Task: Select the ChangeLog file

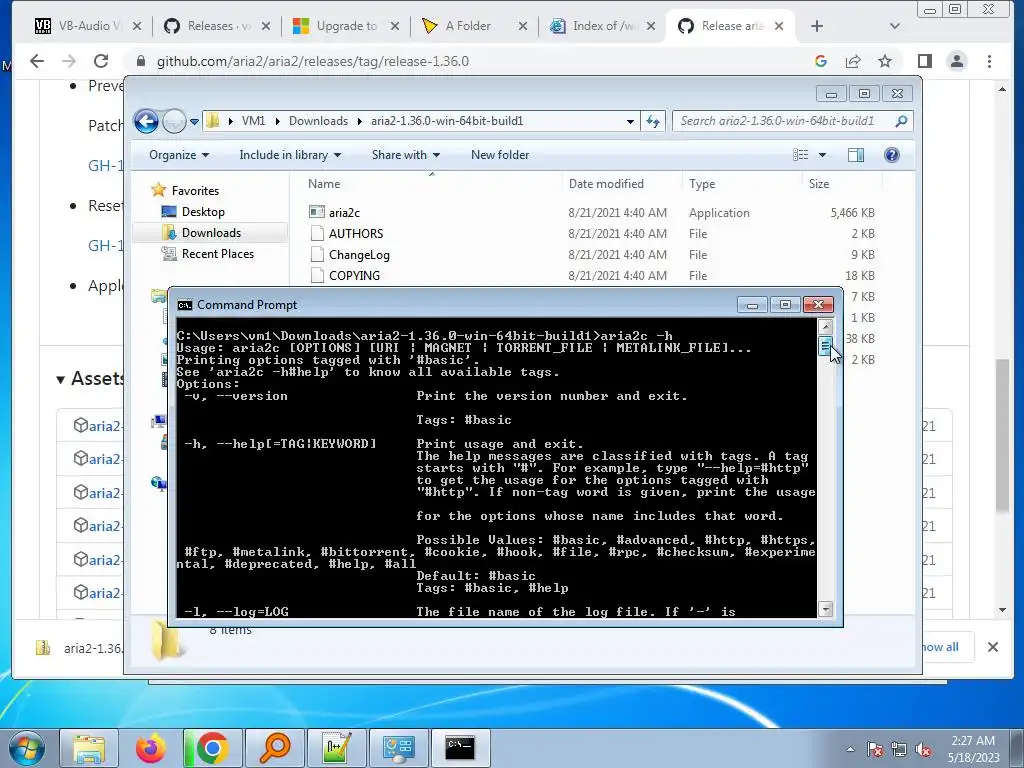Action: 359,255
